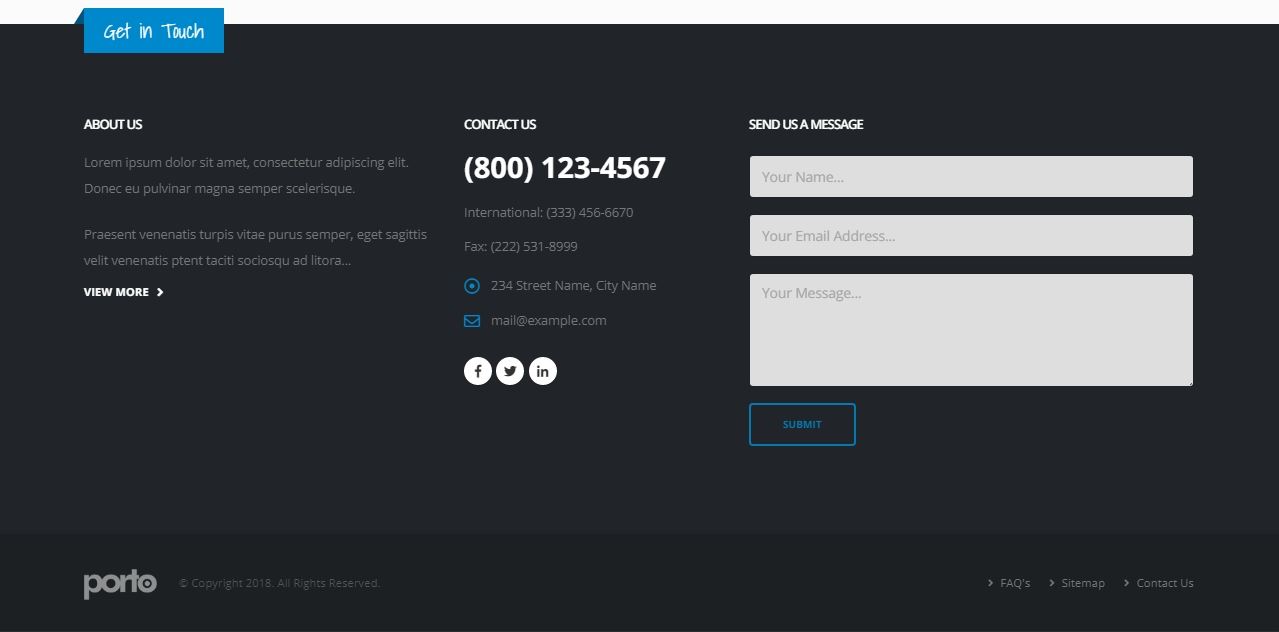Click the Get in Touch ribbon tab
This screenshot has height=632, width=1279.
pyautogui.click(x=153, y=31)
